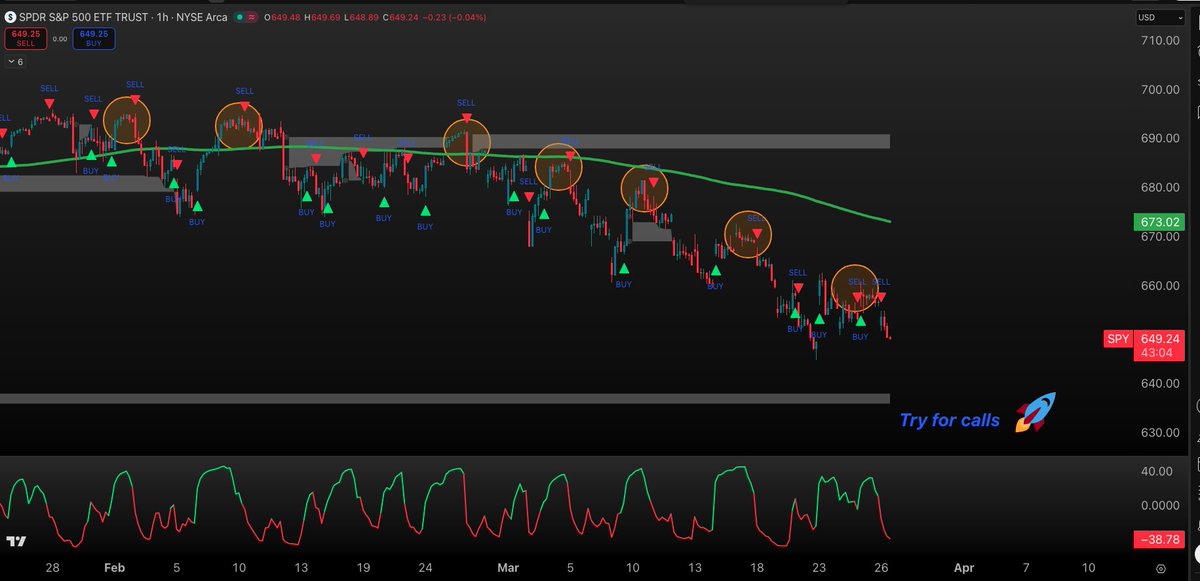The width and height of the screenshot is (1200, 581).
Task: Click the 630.00 price axis label
Action: [1161, 433]
